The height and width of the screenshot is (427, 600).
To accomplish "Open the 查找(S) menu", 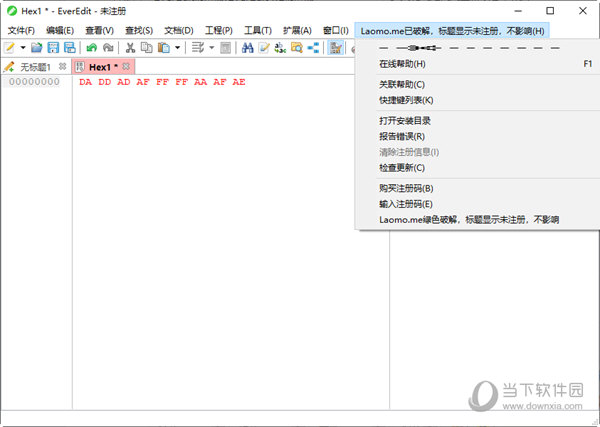I will pos(139,31).
